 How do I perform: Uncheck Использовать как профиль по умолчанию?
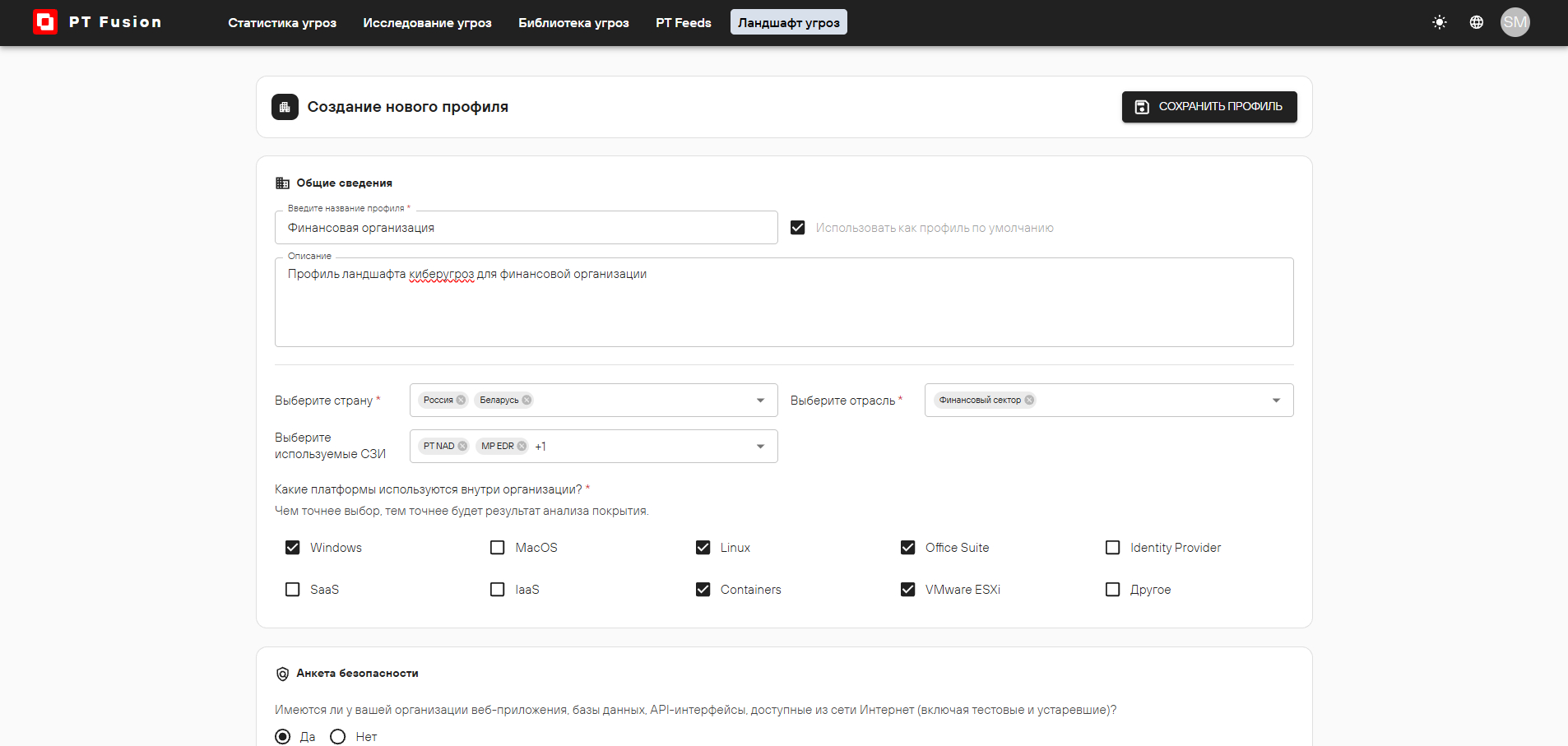(x=797, y=228)
